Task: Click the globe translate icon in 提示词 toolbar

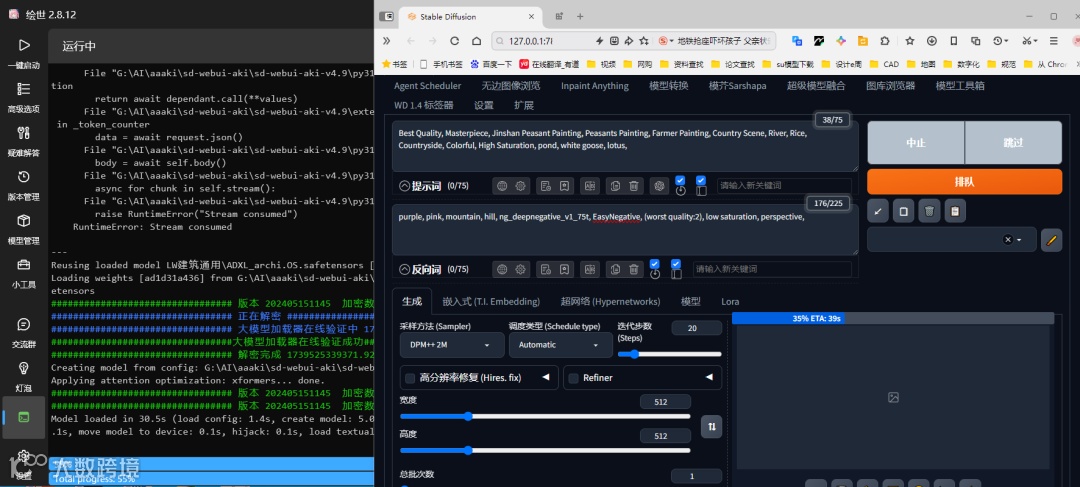Action: tap(502, 185)
